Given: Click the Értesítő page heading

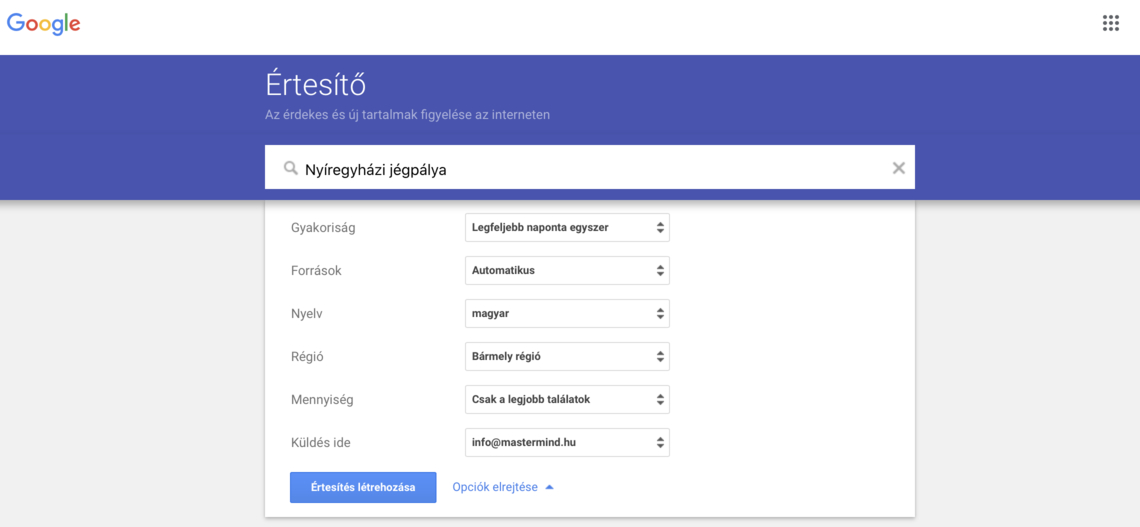Looking at the screenshot, I should click(316, 86).
